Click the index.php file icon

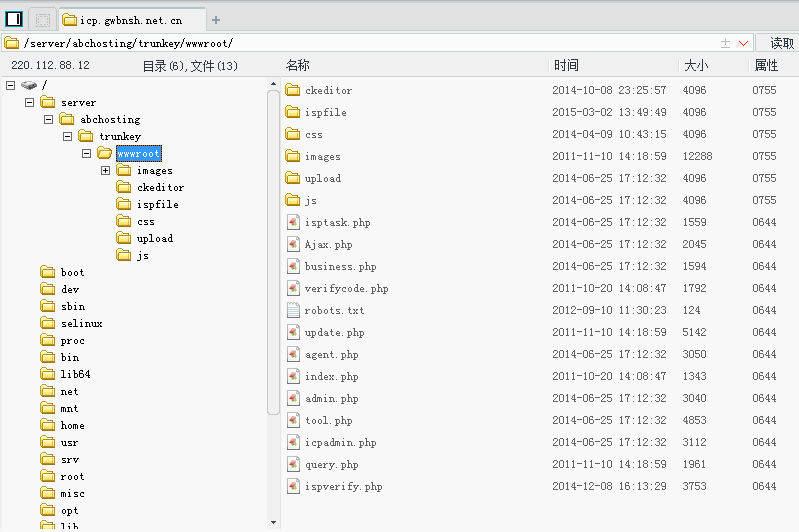point(293,376)
